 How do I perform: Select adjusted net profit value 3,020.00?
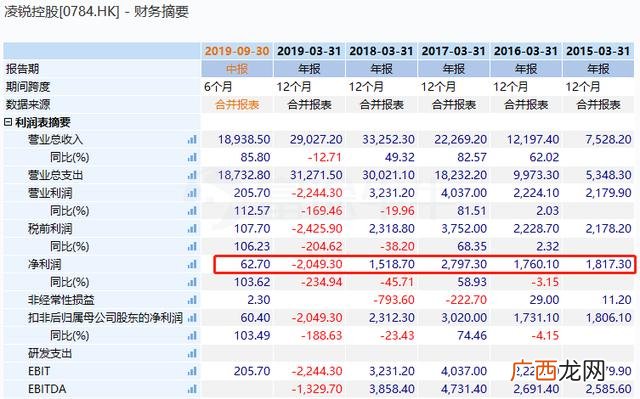(464, 318)
